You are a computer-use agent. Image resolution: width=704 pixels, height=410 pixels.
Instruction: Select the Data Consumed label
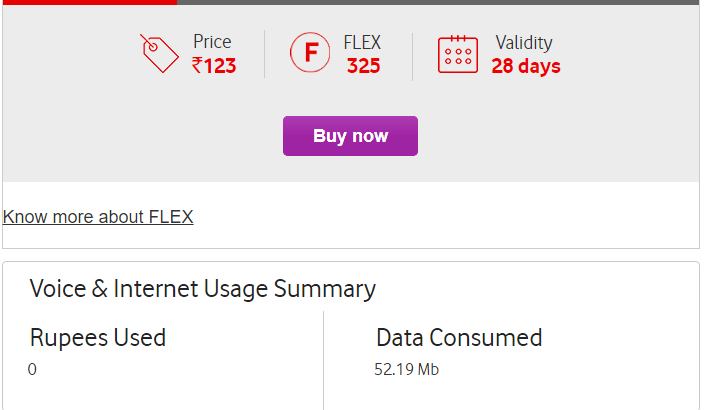pyautogui.click(x=459, y=338)
